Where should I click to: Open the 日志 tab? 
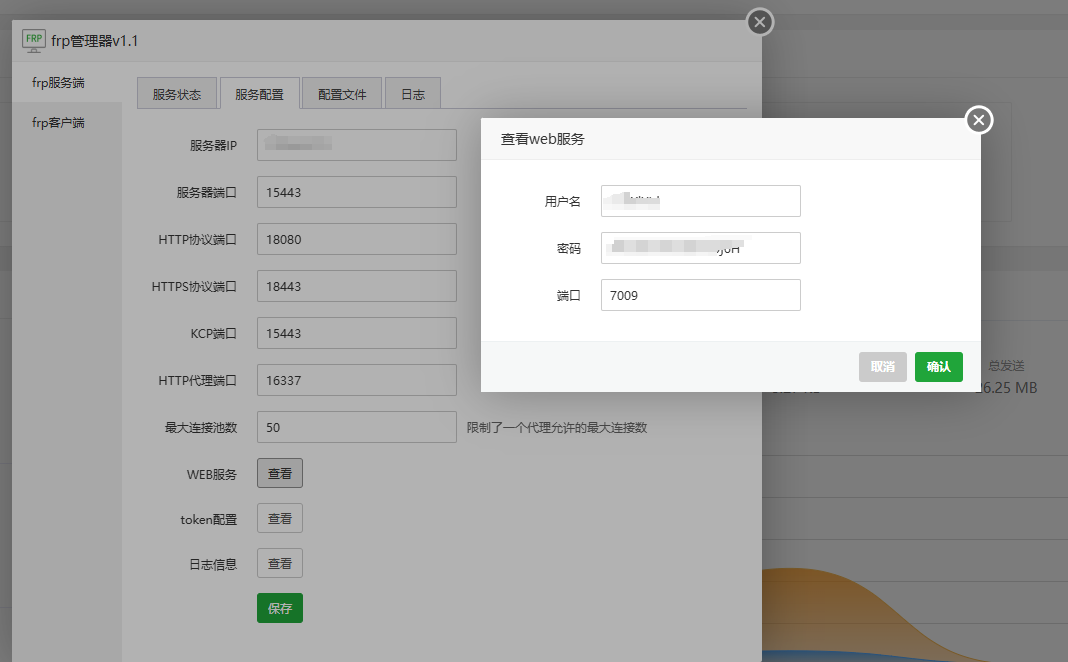pos(413,94)
